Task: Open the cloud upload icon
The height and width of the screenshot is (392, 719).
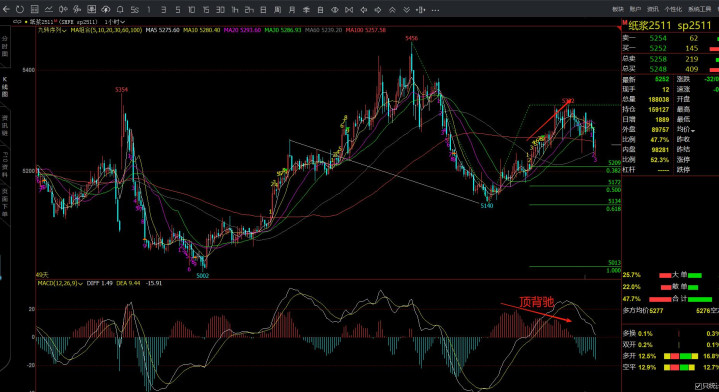Action: [105, 9]
